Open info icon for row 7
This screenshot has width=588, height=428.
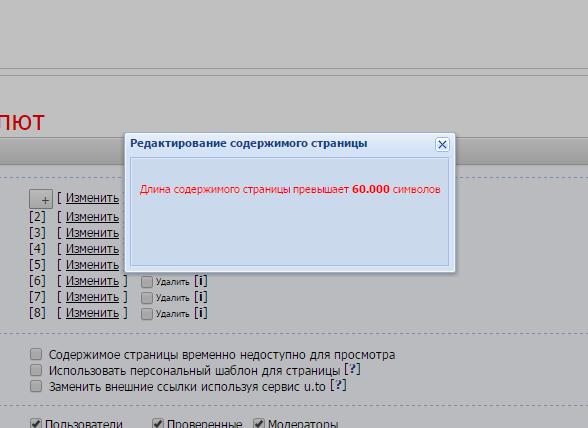pos(201,297)
